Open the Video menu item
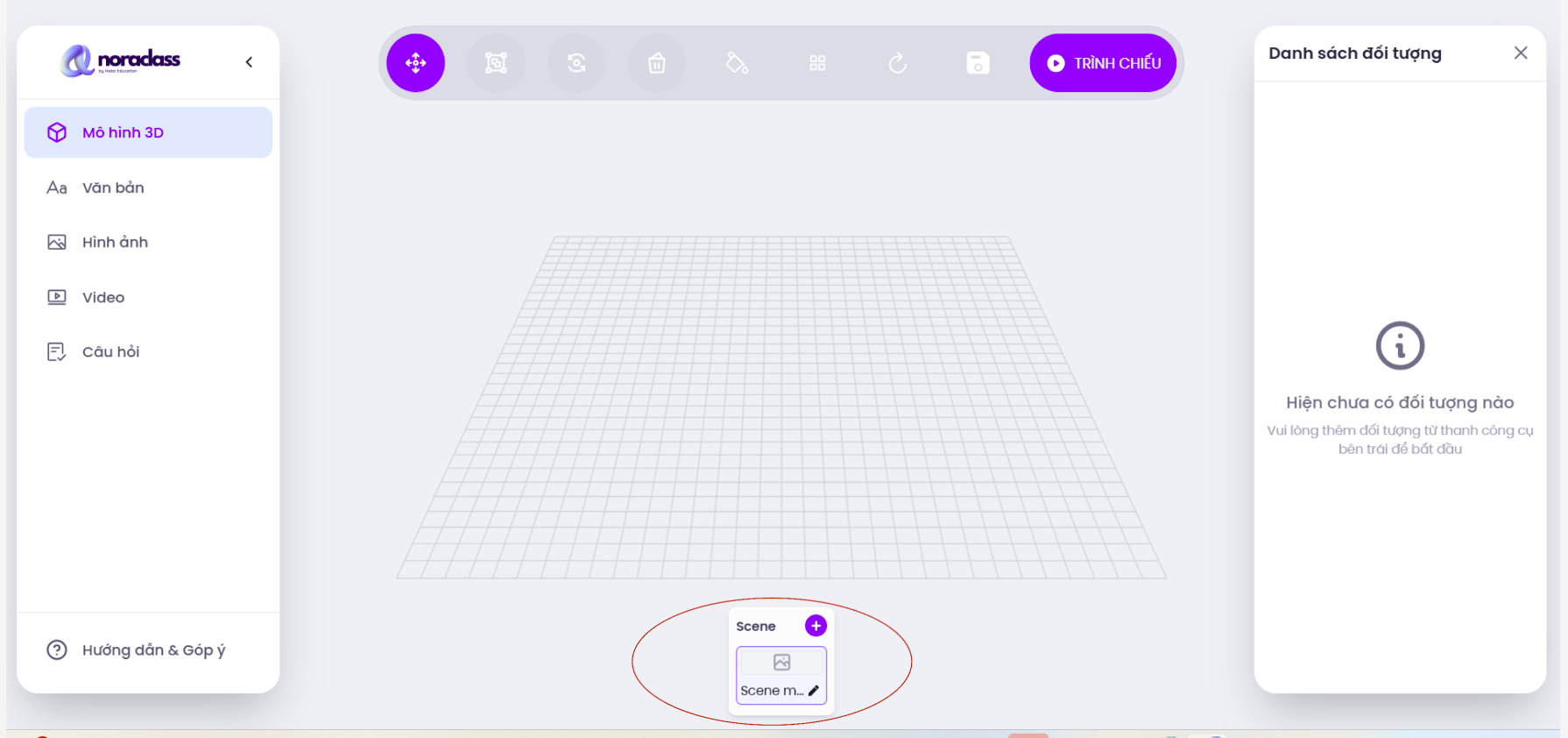Viewport: 1568px width, 738px height. 148,297
